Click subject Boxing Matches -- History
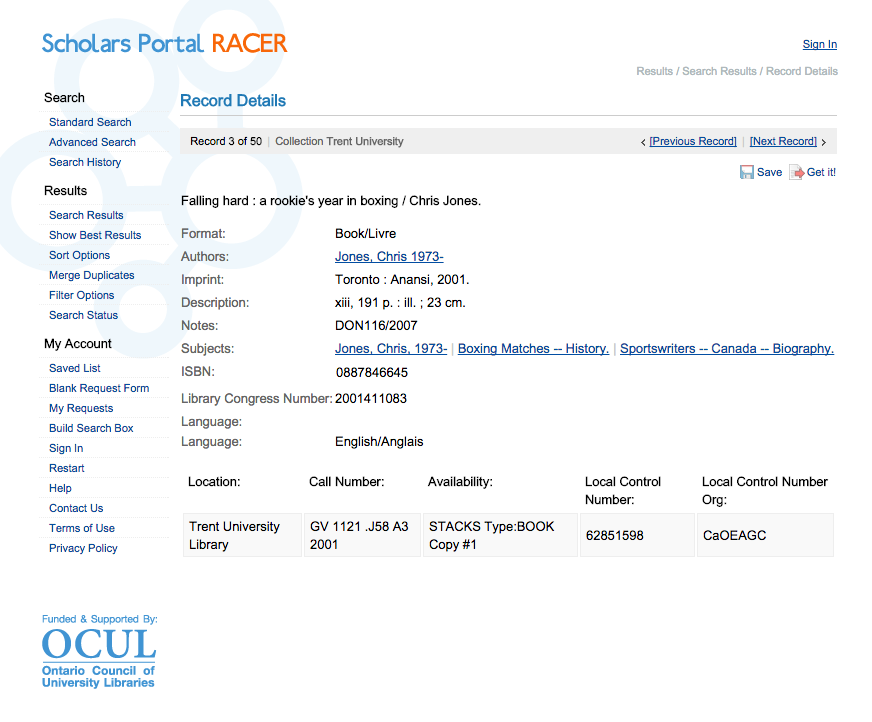 pos(533,349)
